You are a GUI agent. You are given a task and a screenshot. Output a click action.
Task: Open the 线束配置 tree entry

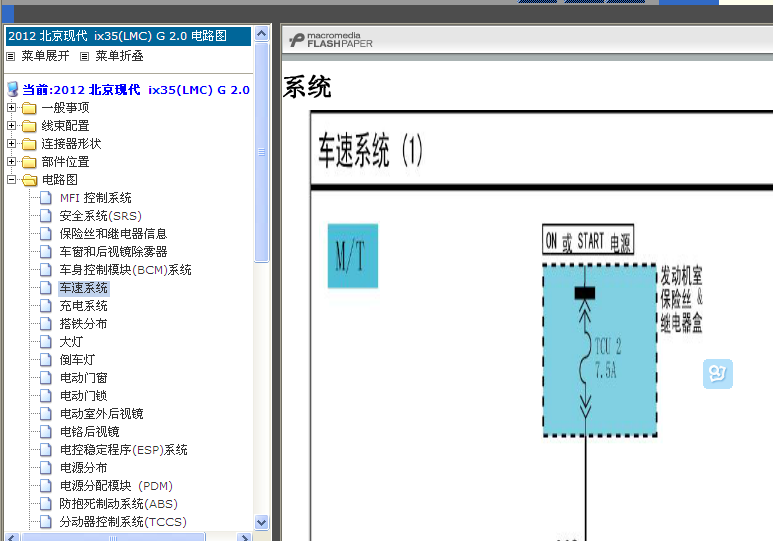click(66, 126)
